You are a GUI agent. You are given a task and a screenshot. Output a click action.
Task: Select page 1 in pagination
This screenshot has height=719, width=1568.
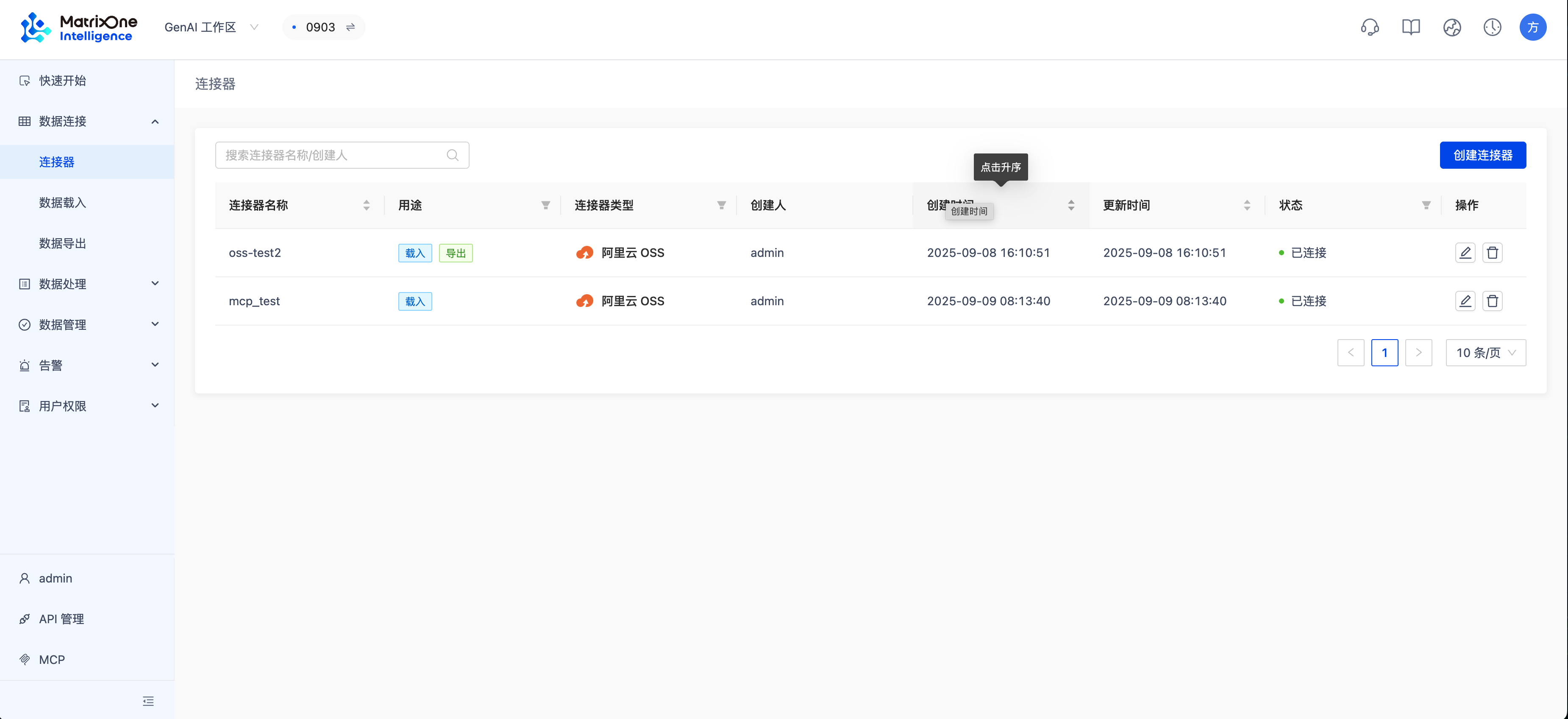coord(1384,352)
